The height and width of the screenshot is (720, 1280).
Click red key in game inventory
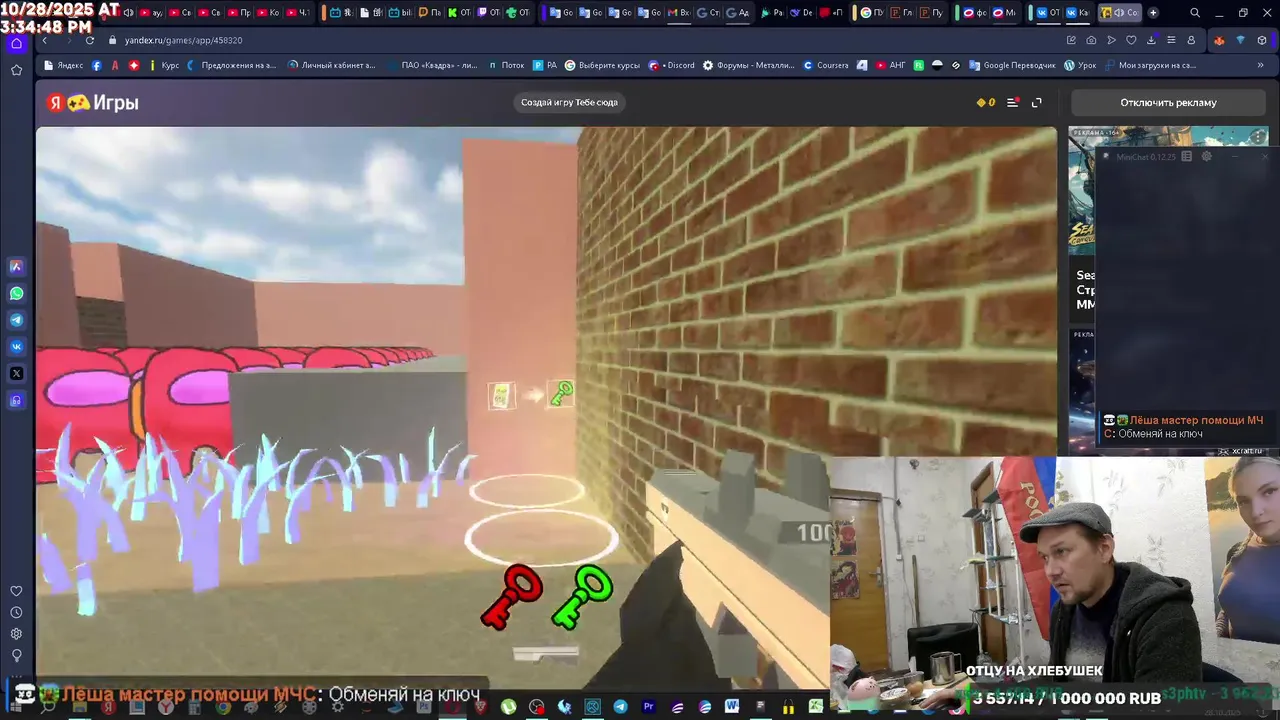tap(511, 597)
